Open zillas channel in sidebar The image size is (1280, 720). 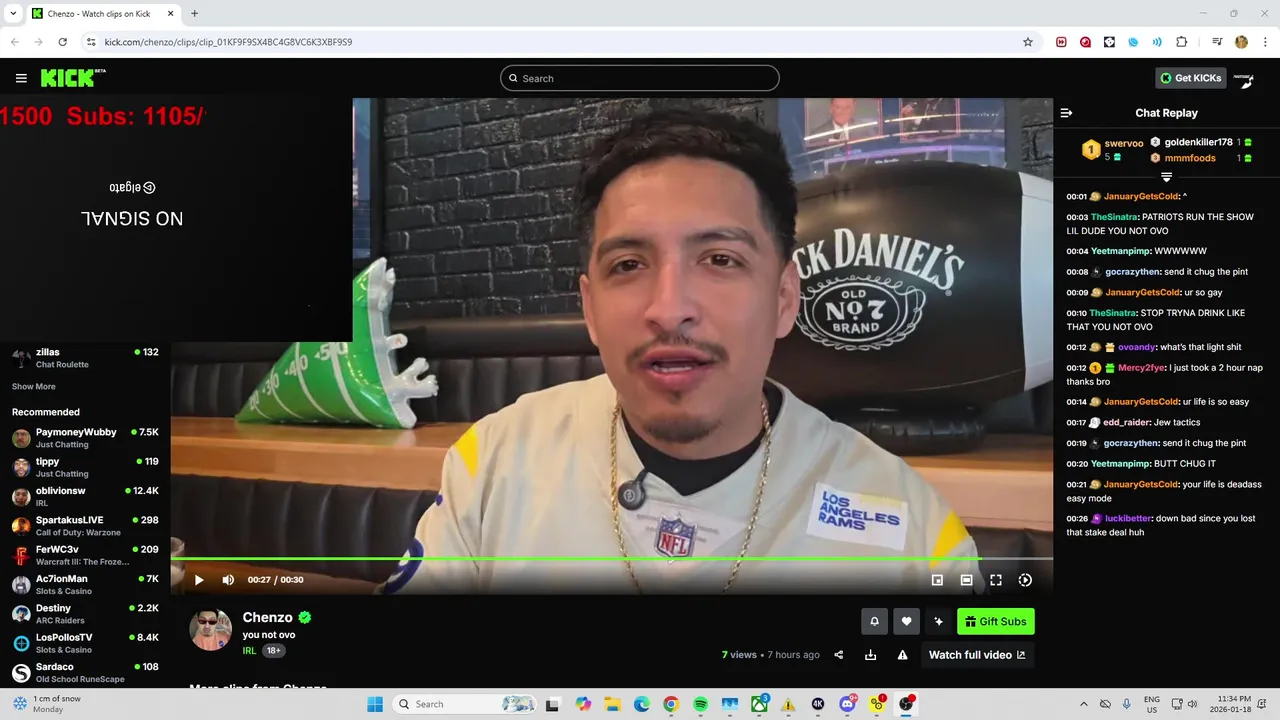click(85, 358)
